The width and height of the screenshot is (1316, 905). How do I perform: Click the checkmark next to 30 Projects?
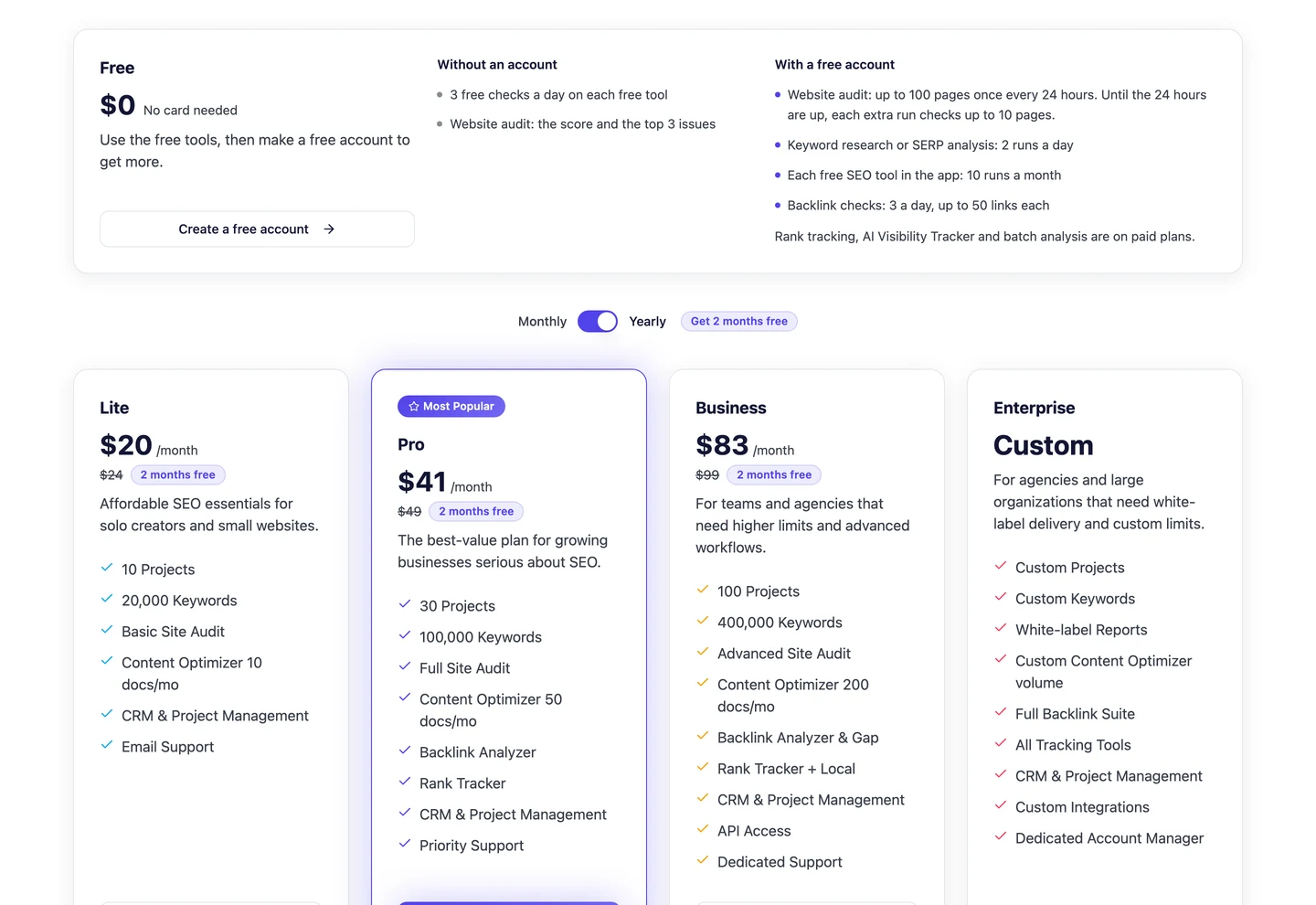pyautogui.click(x=405, y=605)
